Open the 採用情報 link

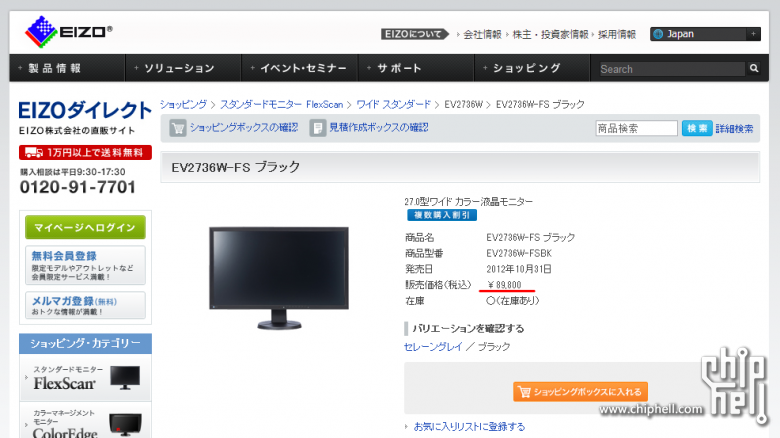pyautogui.click(x=617, y=34)
